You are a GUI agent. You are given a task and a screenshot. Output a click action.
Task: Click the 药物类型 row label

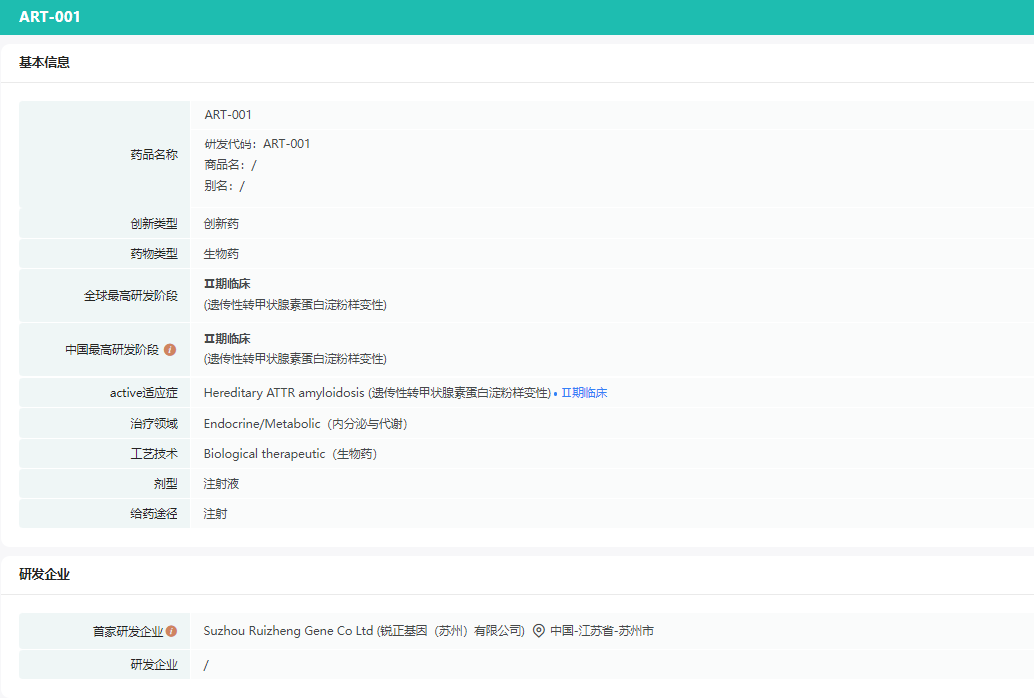pos(153,254)
